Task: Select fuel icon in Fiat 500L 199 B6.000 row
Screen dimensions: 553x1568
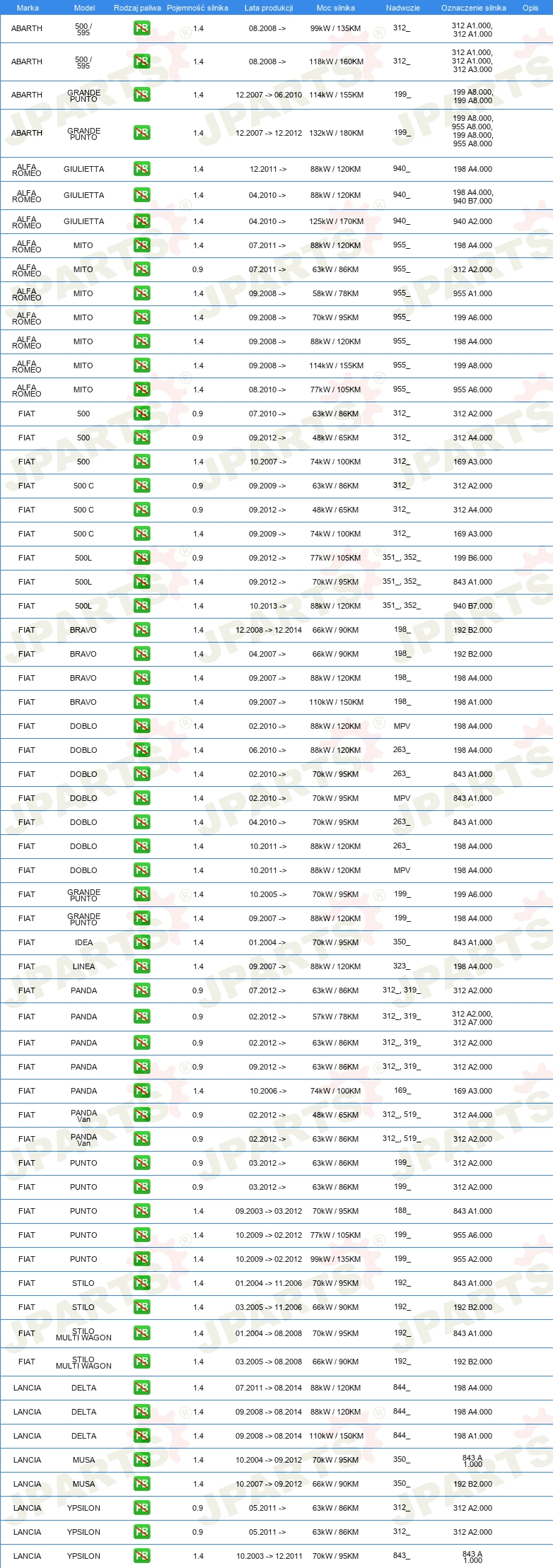Action: pos(141,558)
